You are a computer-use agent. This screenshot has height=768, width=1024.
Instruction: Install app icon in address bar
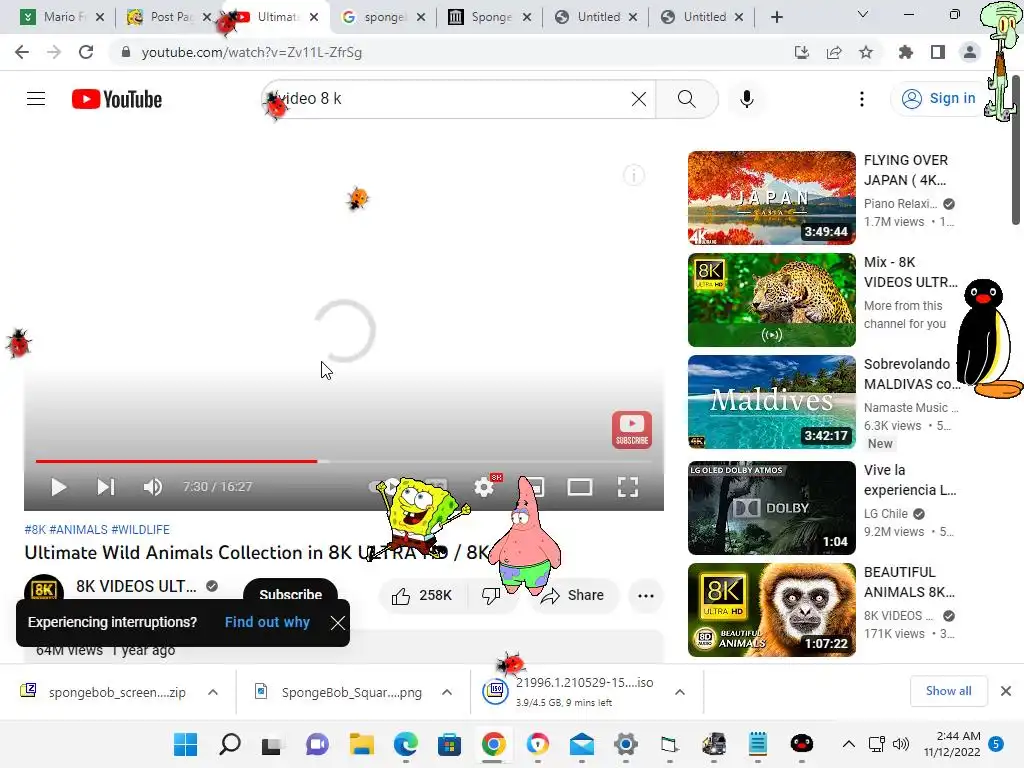tap(801, 52)
